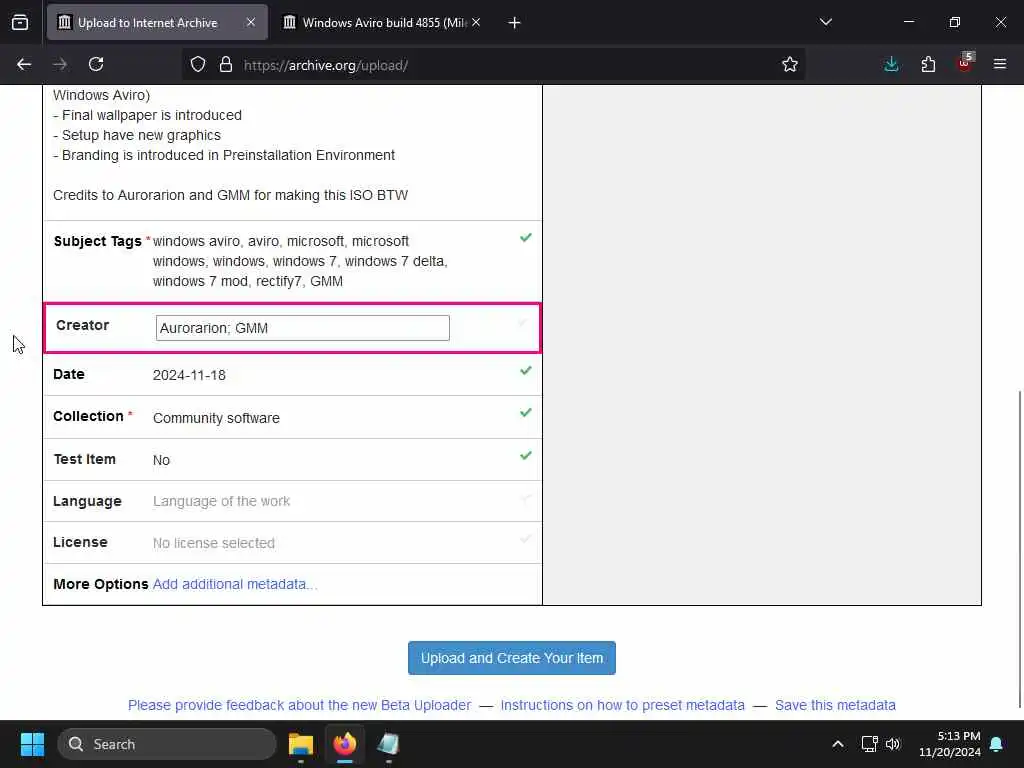Screen dimensions: 1024x768
Task: Expand the list all tabs chevron
Action: pos(825,22)
